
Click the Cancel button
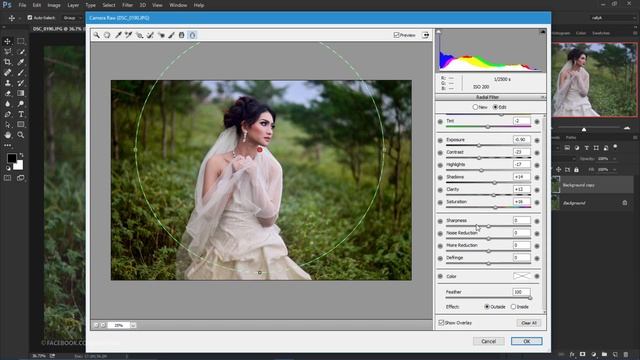click(x=489, y=341)
